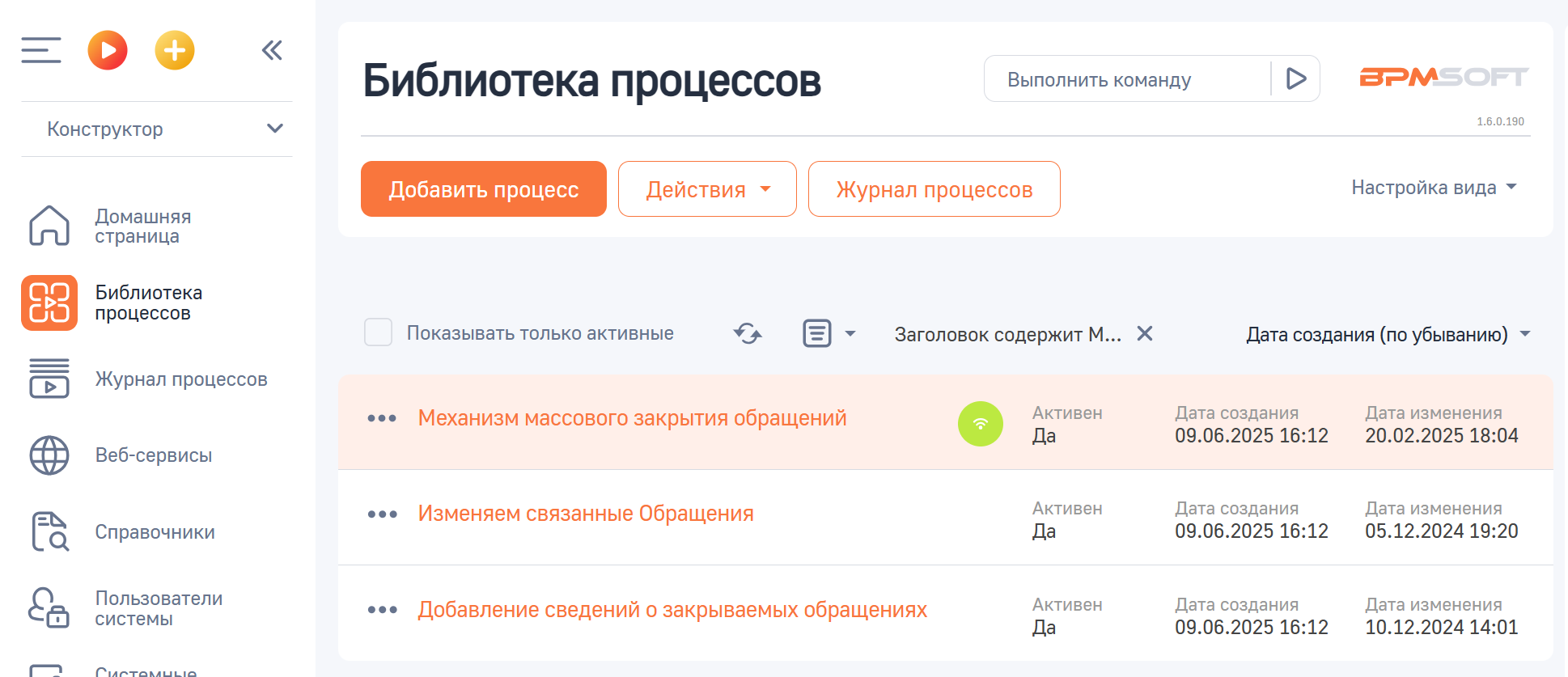
Task: Open the Действия dropdown button
Action: [707, 189]
